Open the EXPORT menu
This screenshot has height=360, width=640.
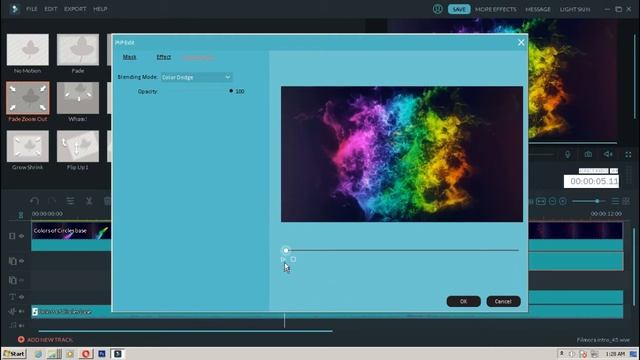(x=75, y=9)
